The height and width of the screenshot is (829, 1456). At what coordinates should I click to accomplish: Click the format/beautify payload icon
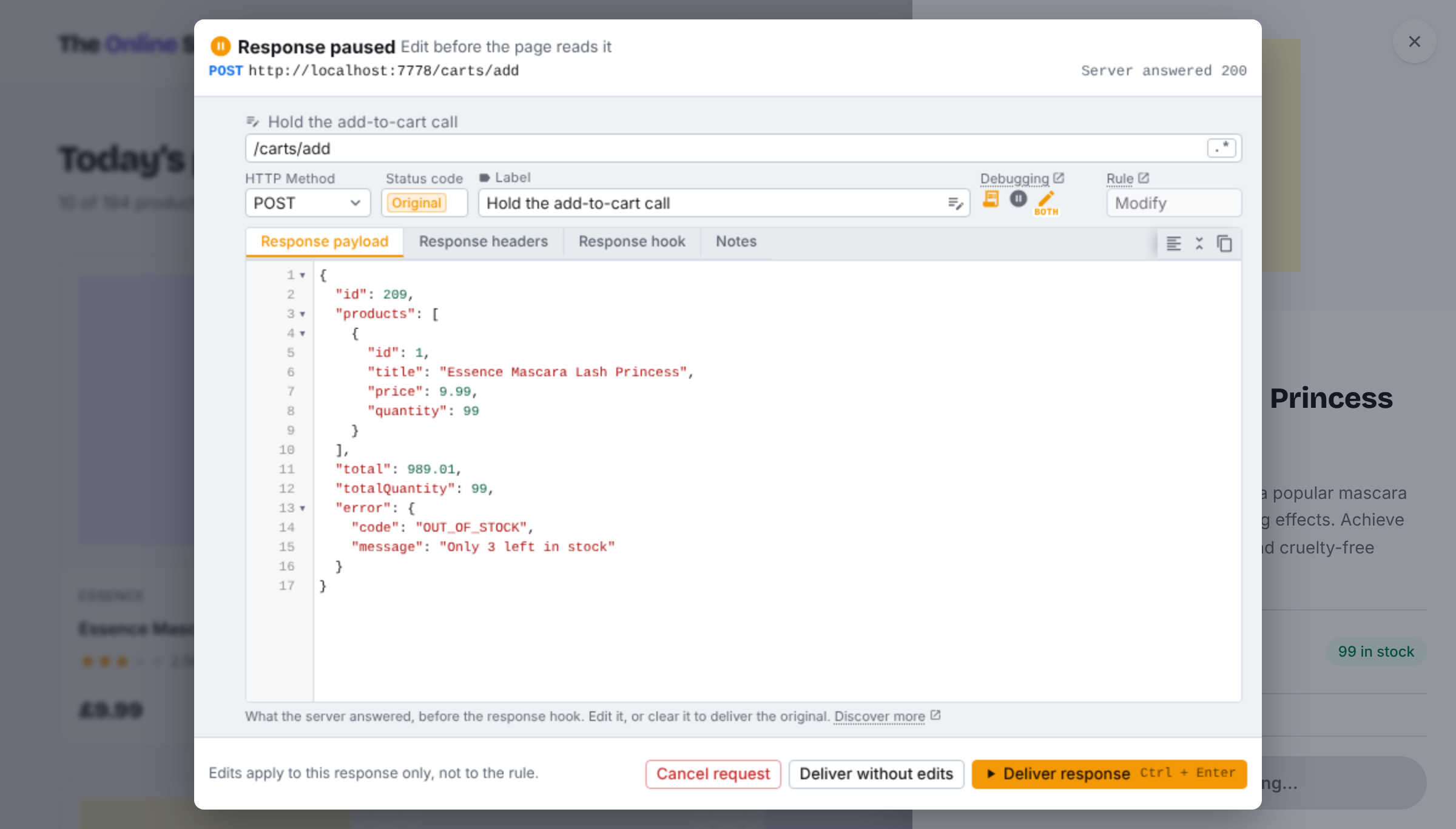point(1174,243)
